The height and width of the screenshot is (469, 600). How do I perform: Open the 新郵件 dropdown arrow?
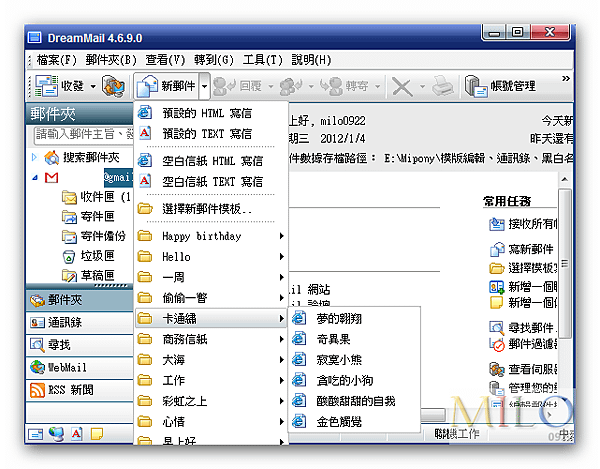(x=204, y=86)
